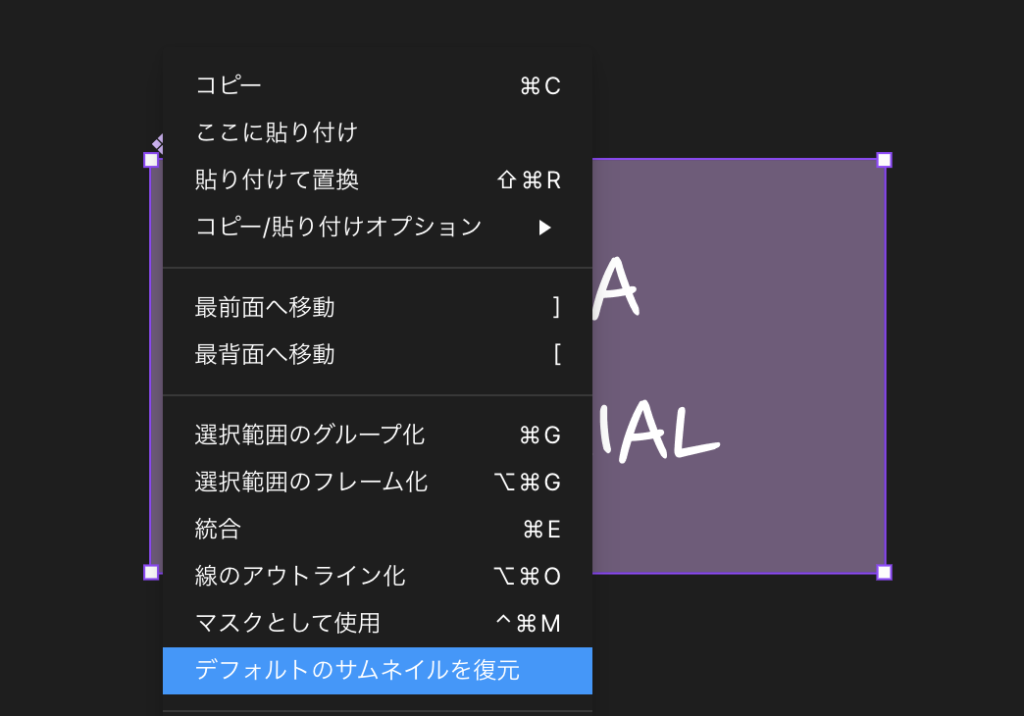The width and height of the screenshot is (1024, 716).
Task: Expand the submenu arrow beside コピー/貼り付けオプション
Action: pos(545,228)
